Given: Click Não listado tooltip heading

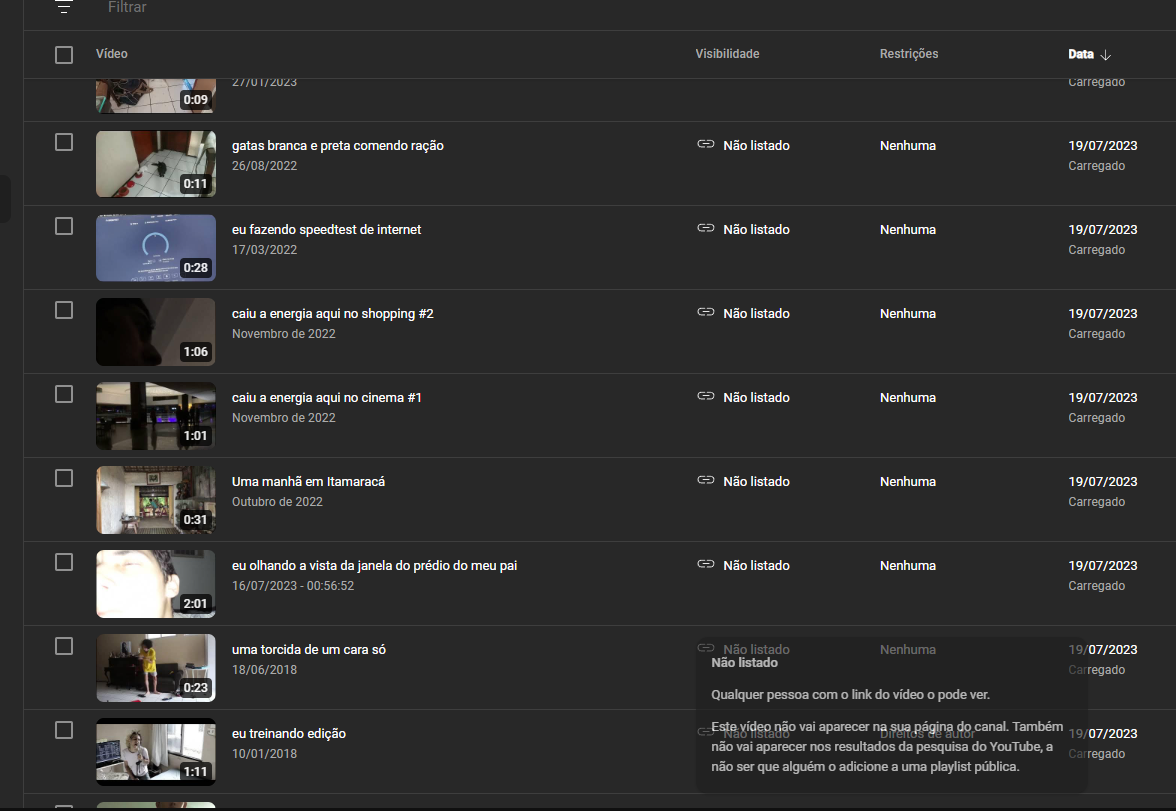Looking at the screenshot, I should tap(744, 662).
